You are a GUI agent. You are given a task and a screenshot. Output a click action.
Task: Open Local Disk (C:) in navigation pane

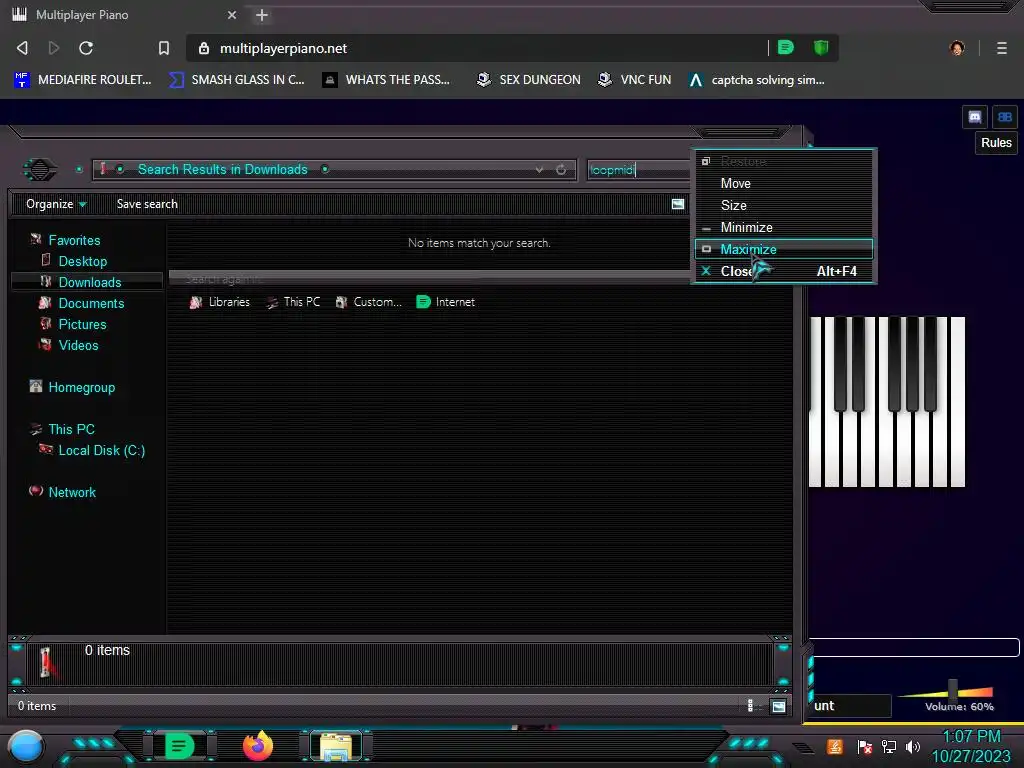(x=101, y=450)
